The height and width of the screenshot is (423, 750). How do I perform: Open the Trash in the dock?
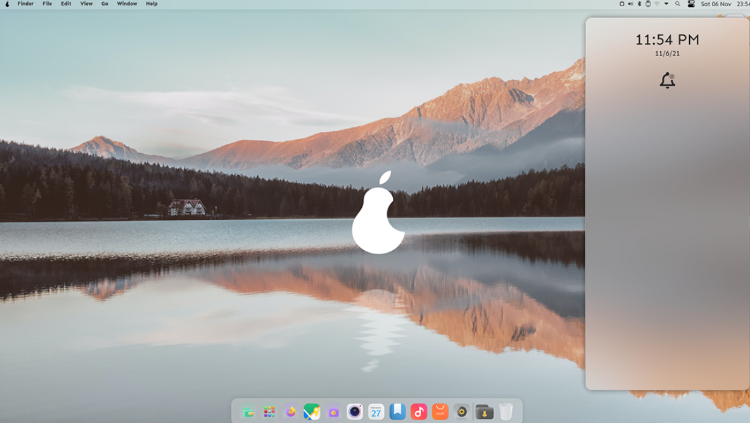(506, 412)
